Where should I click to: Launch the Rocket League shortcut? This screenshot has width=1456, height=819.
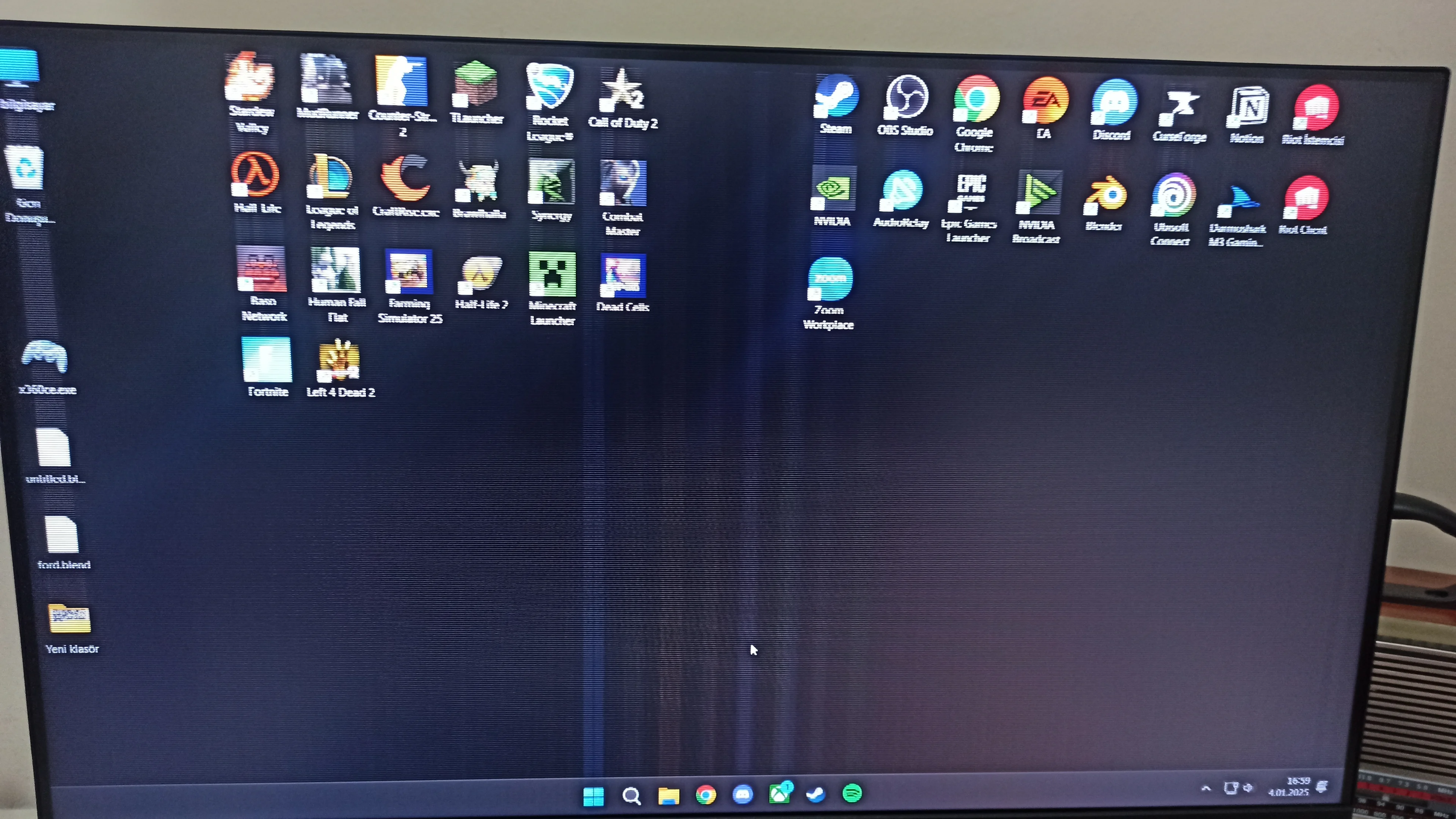[549, 86]
